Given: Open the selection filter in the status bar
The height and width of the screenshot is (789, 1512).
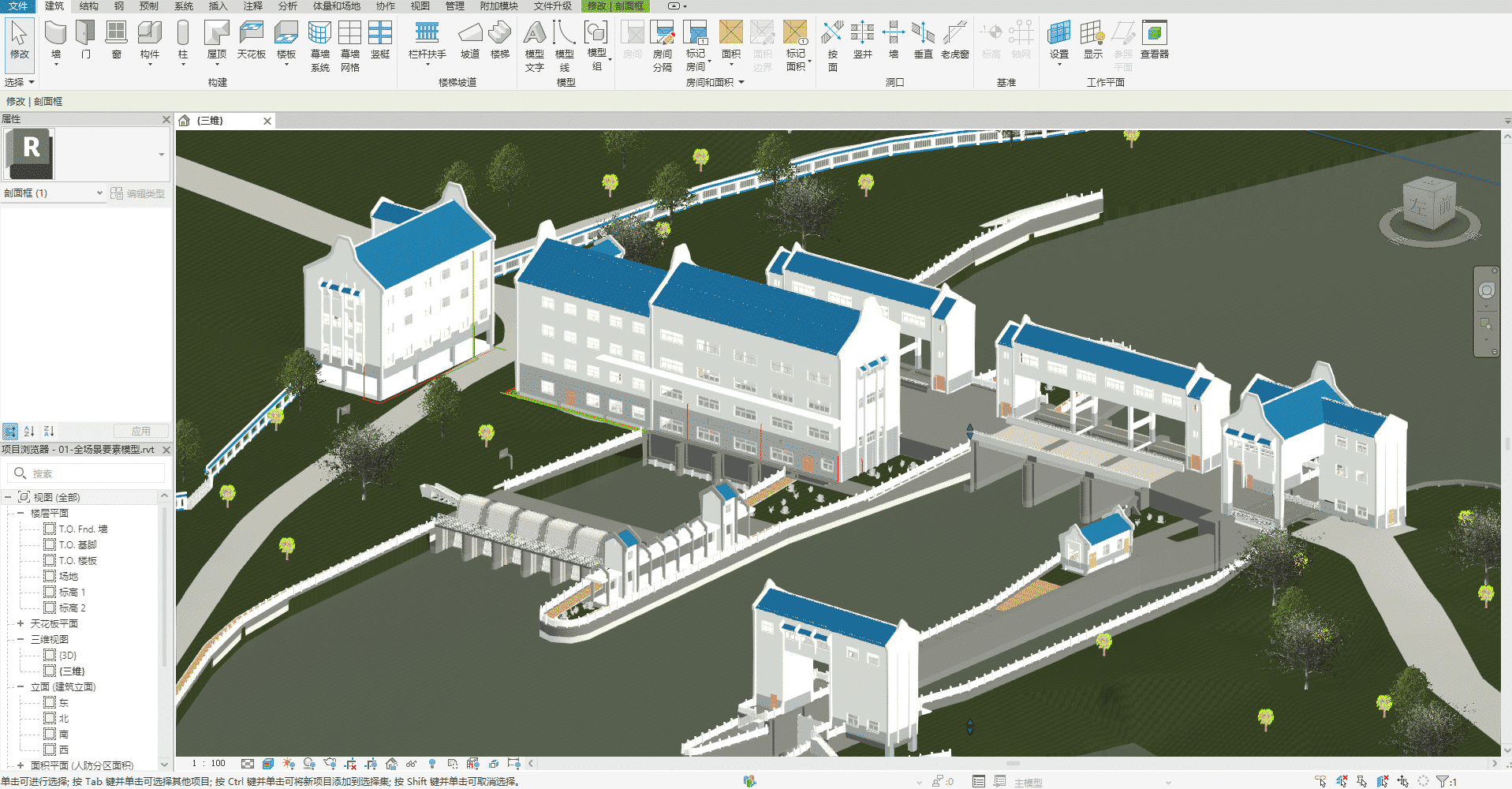Looking at the screenshot, I should (1443, 781).
